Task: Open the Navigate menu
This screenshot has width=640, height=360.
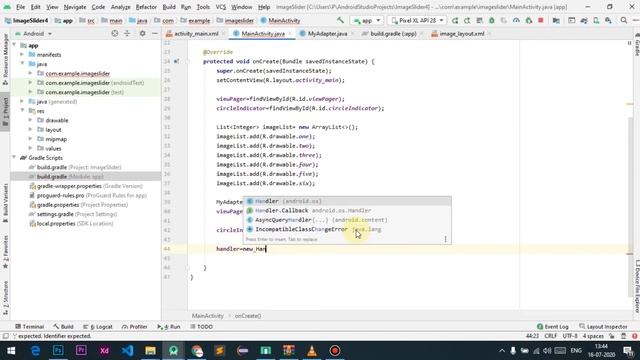Action: click(x=75, y=7)
